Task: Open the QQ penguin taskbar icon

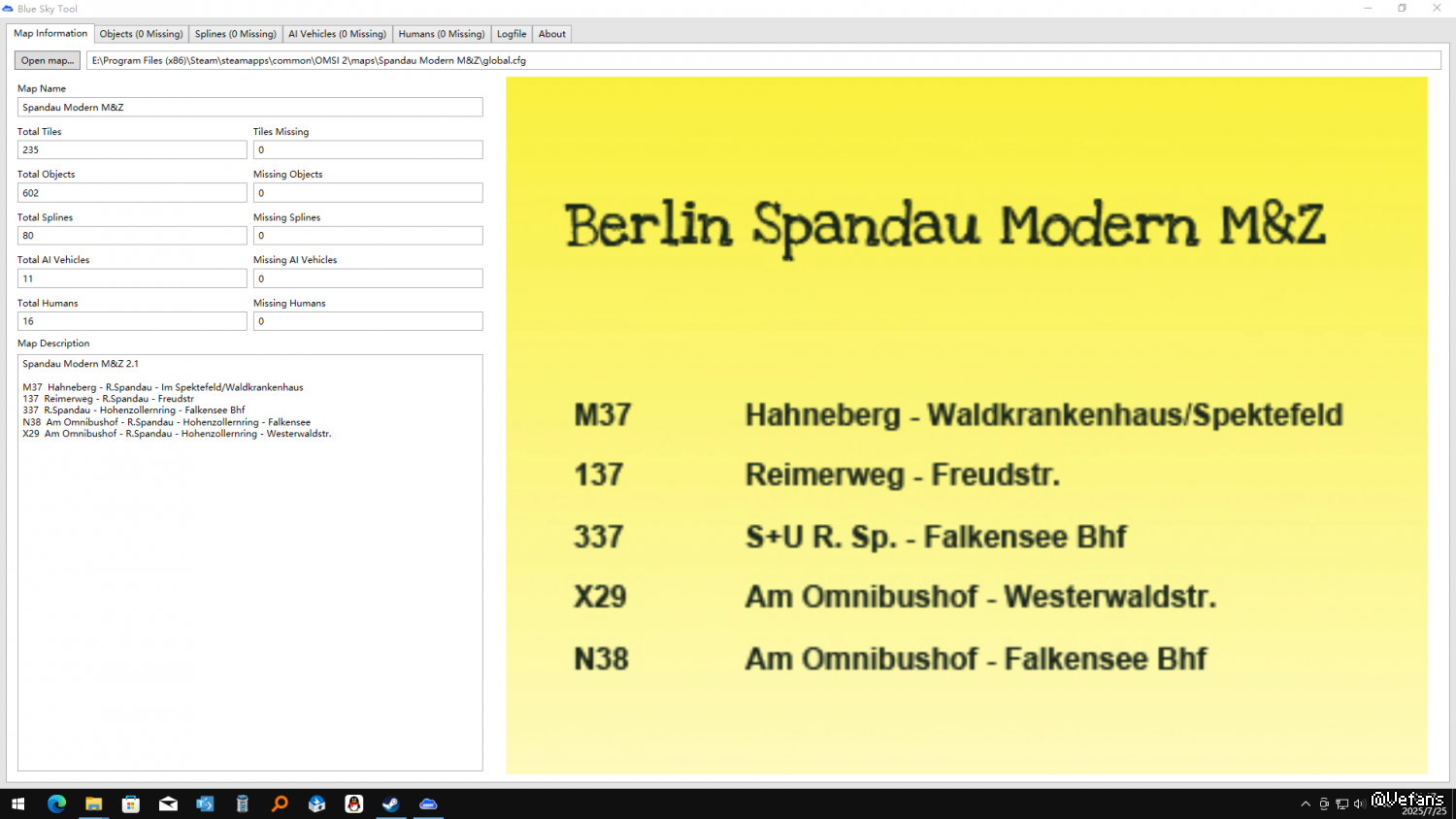Action: coord(353,803)
